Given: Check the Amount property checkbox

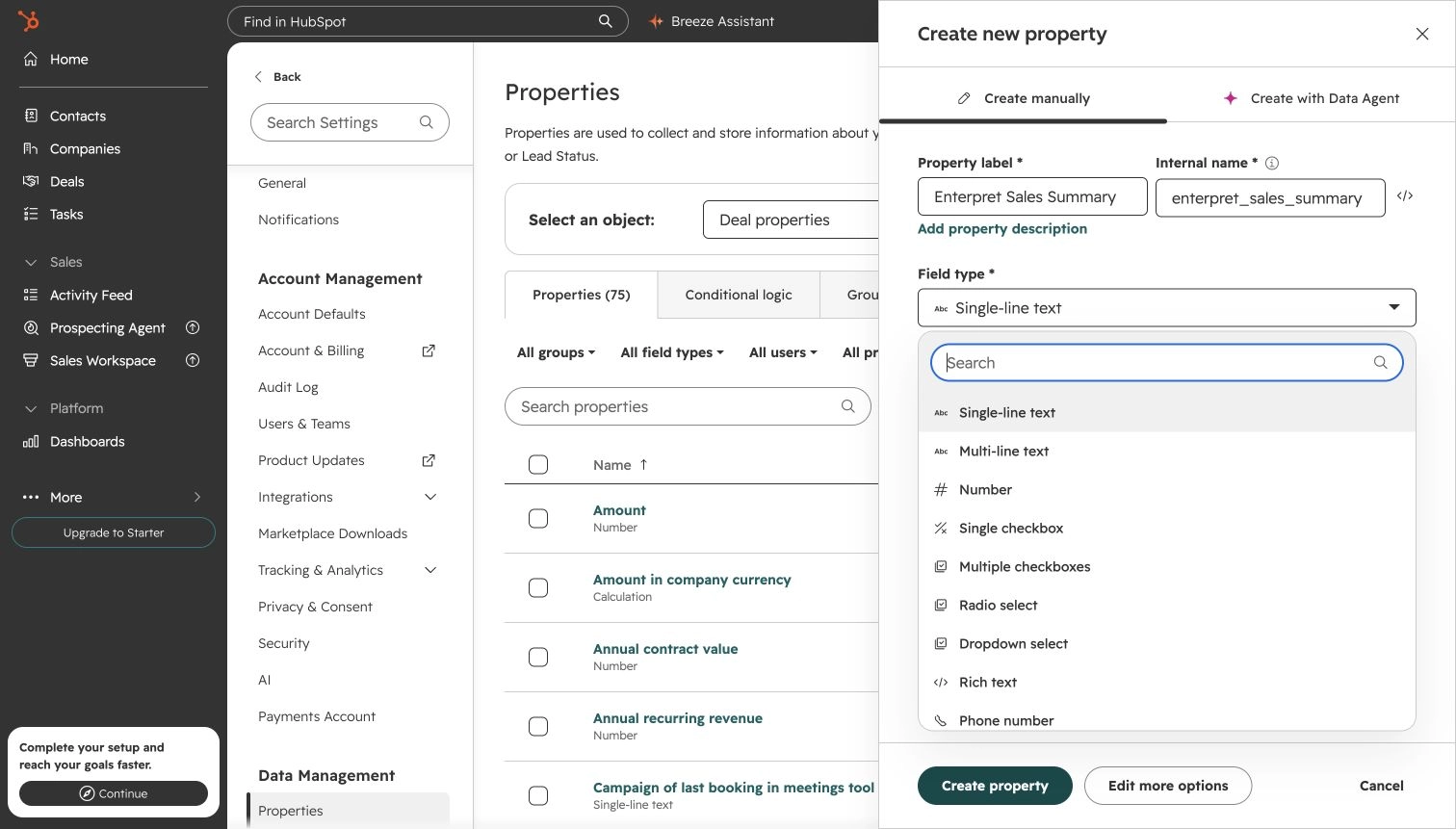Looking at the screenshot, I should [x=538, y=519].
